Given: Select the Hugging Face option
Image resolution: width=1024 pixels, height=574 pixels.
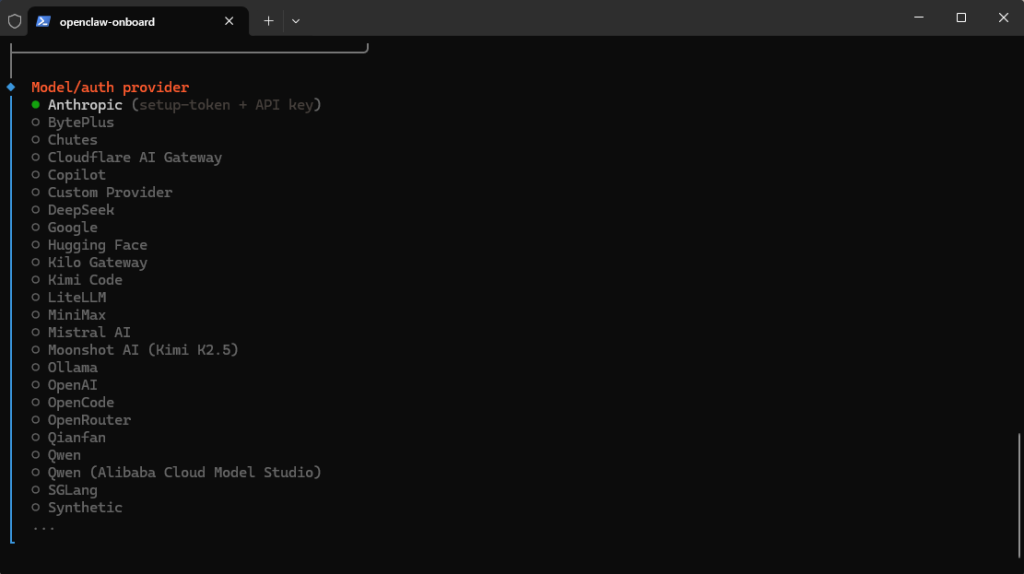Looking at the screenshot, I should pos(97,245).
